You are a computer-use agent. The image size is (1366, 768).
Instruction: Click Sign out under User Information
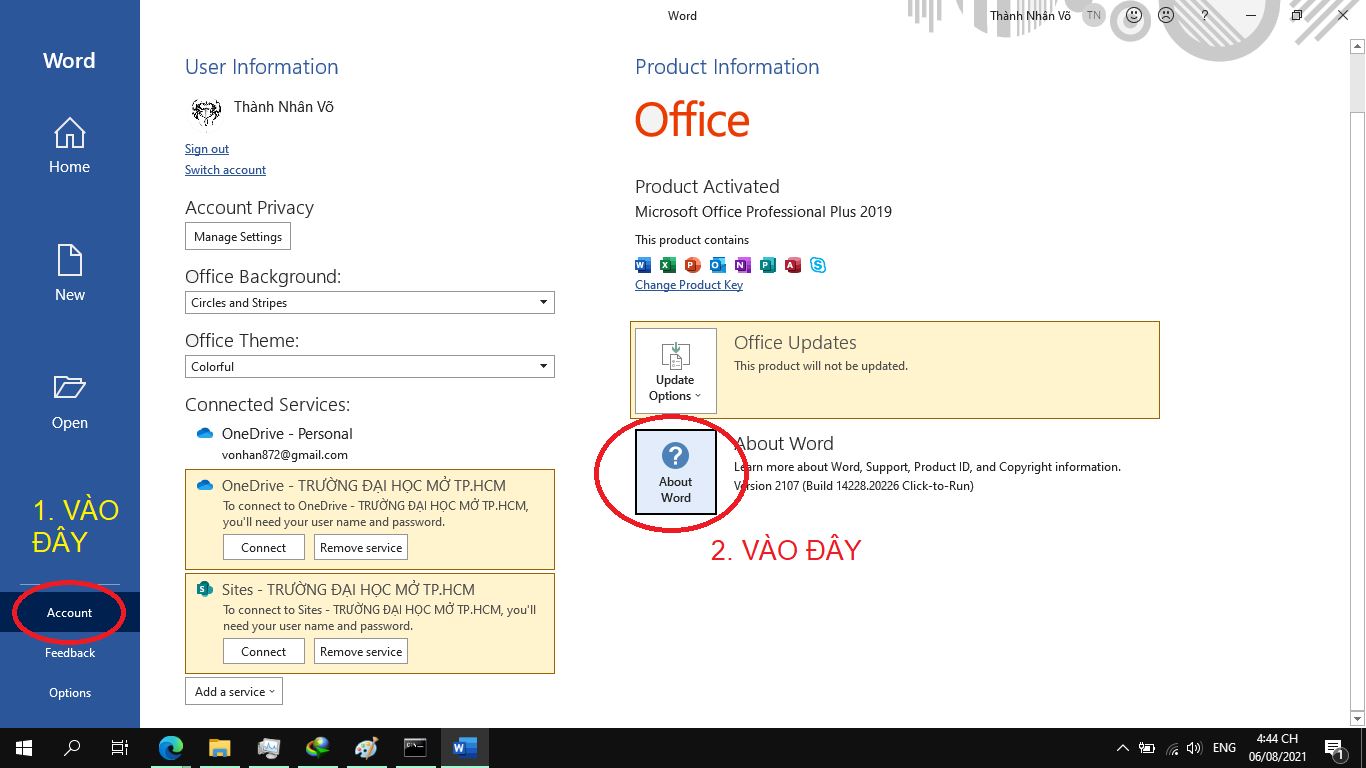pos(206,148)
